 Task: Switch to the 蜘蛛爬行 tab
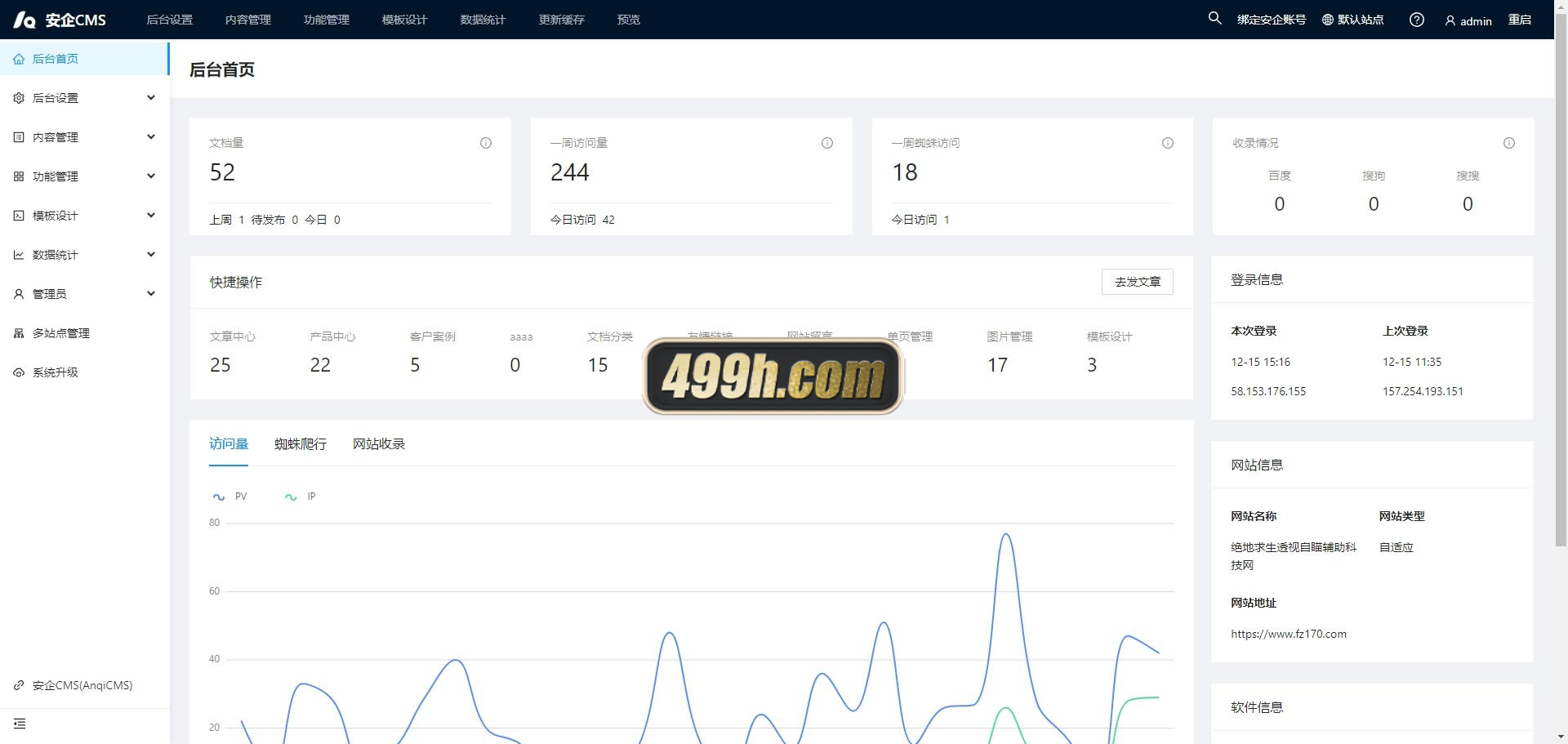click(301, 443)
